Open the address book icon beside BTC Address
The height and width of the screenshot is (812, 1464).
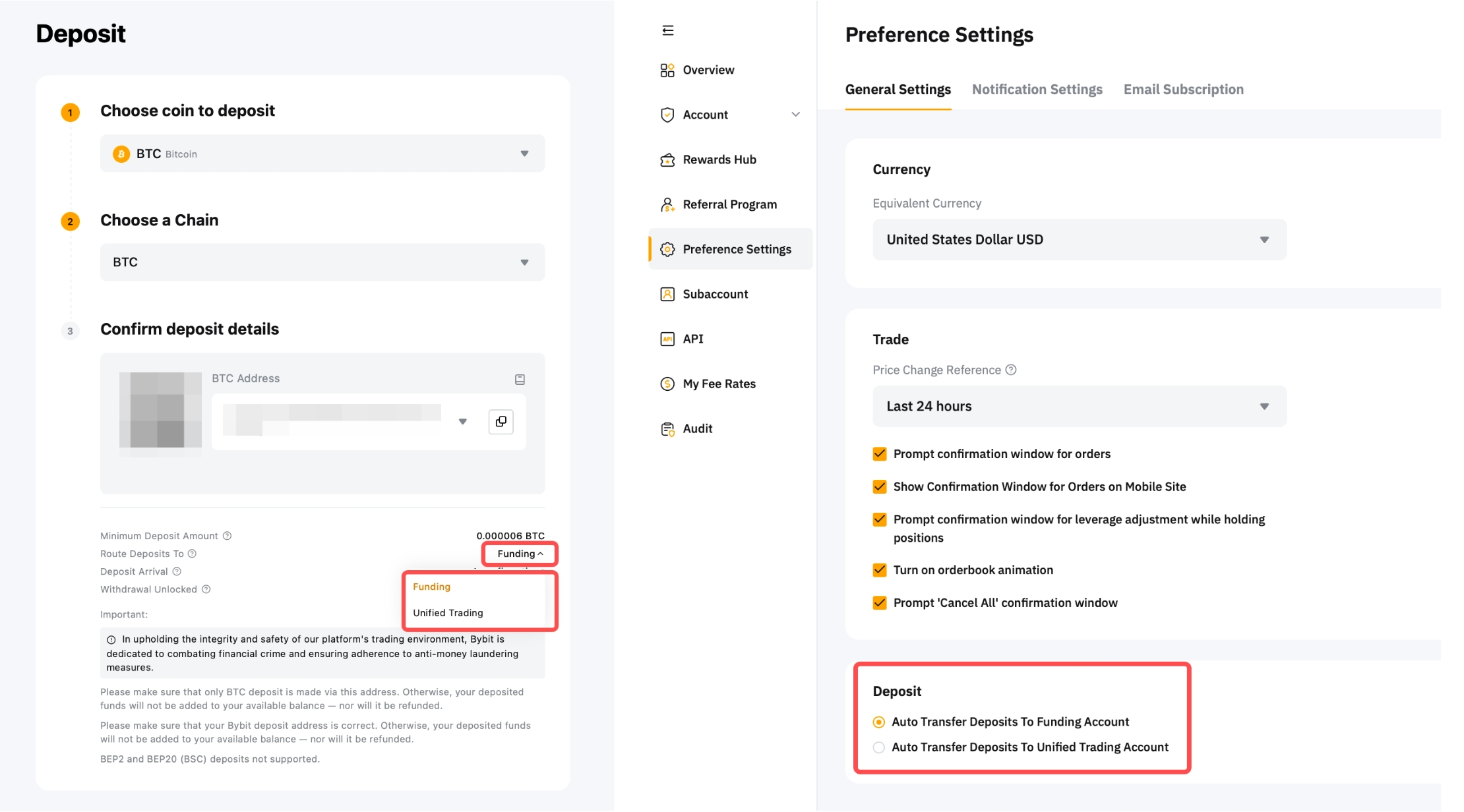[x=520, y=380]
